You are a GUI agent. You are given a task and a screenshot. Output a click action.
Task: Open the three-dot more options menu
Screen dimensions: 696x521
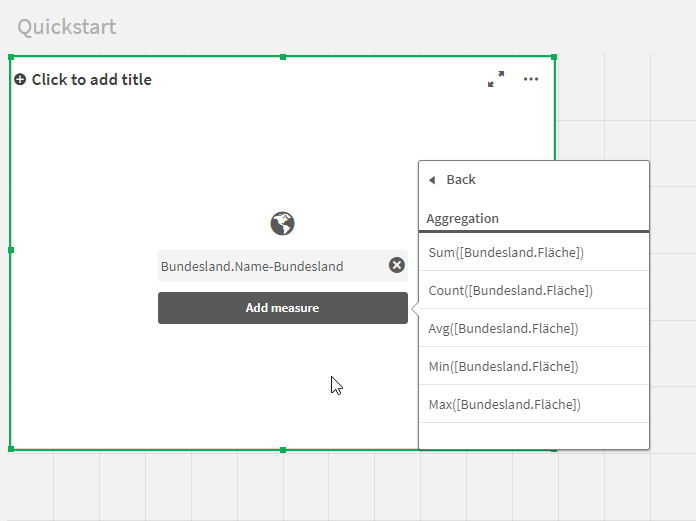tap(531, 79)
